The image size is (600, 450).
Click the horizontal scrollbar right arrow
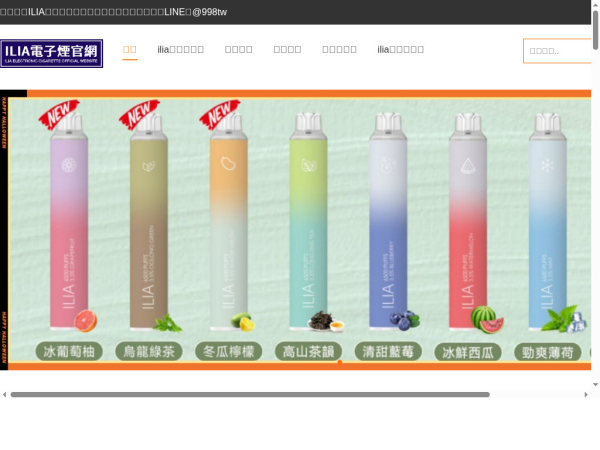pos(586,395)
